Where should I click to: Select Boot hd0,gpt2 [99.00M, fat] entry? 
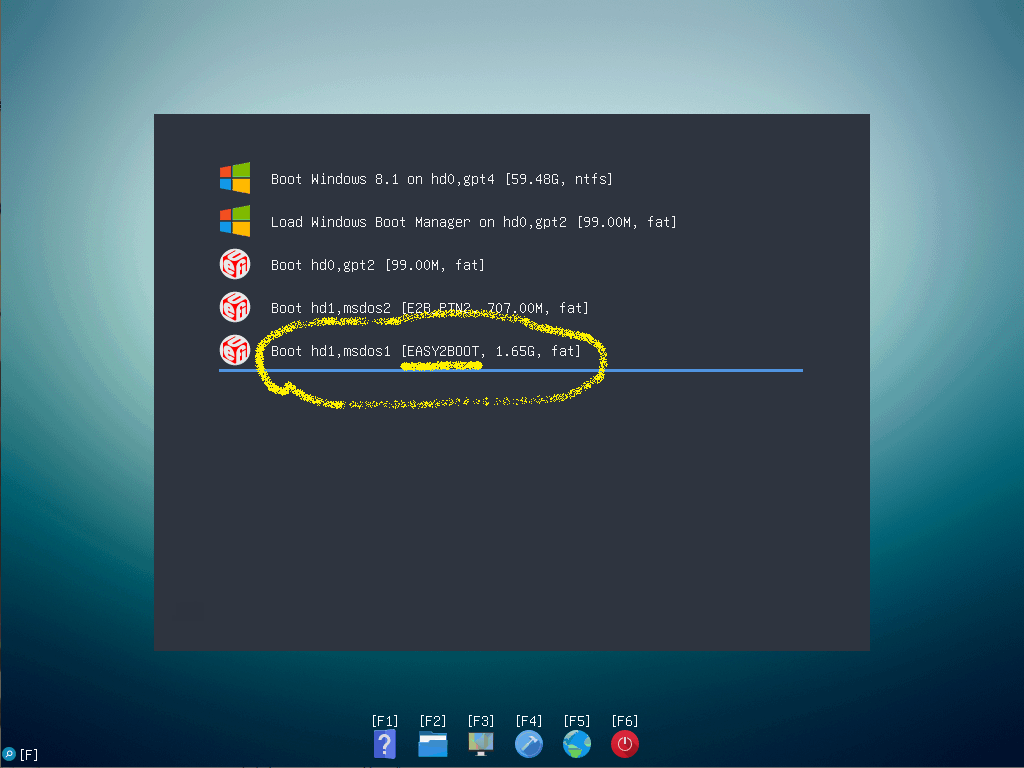pos(511,264)
